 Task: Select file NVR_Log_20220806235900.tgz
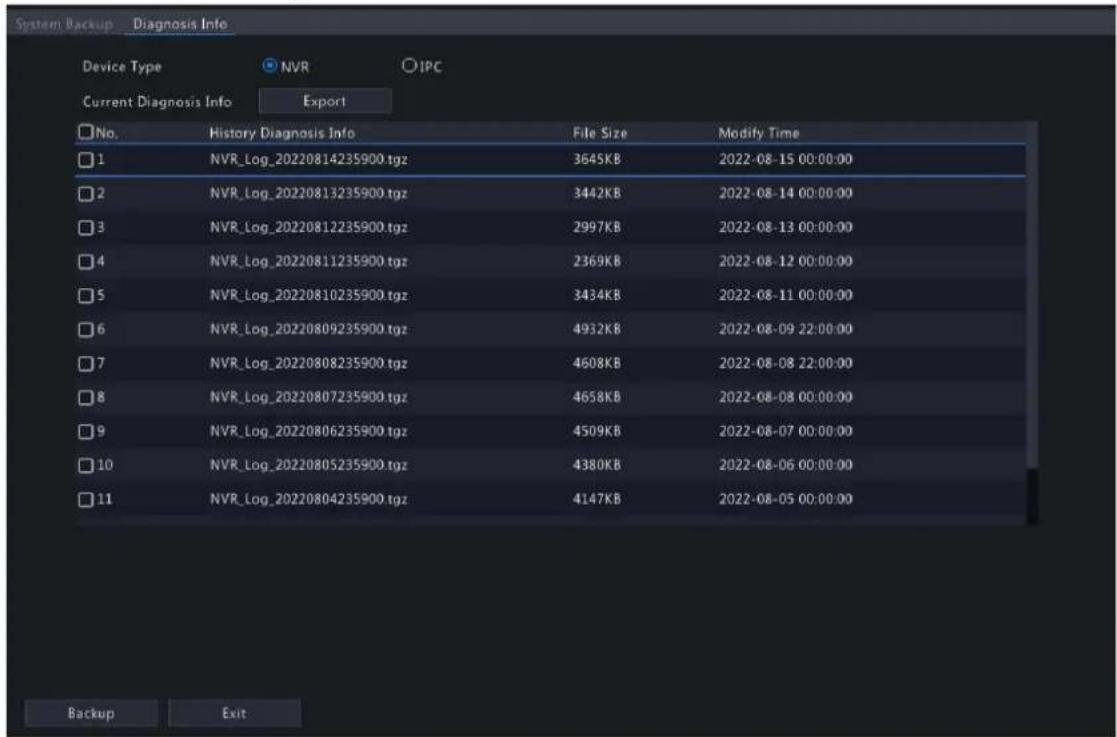tap(308, 432)
